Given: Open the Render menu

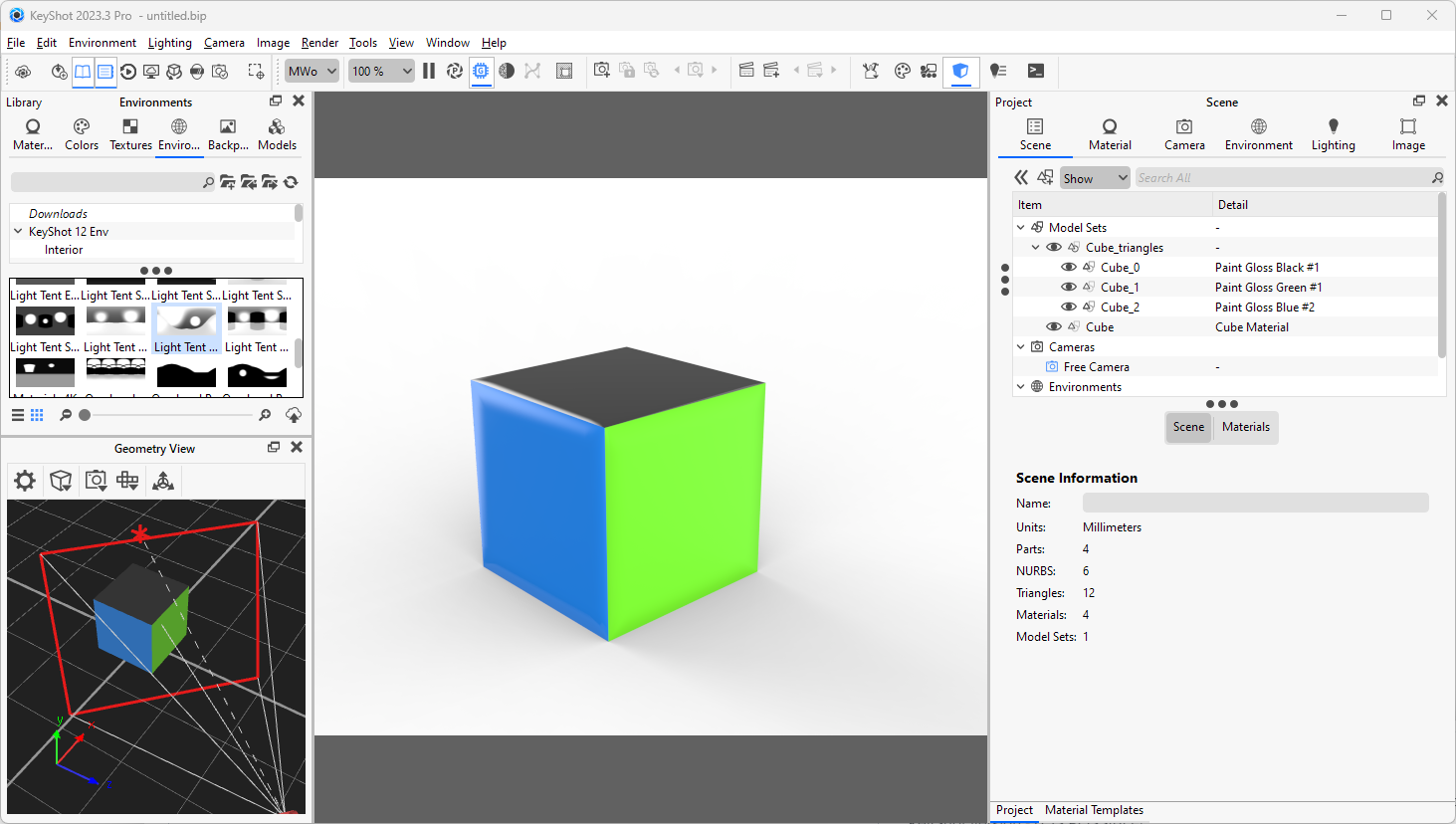Looking at the screenshot, I should (x=319, y=43).
